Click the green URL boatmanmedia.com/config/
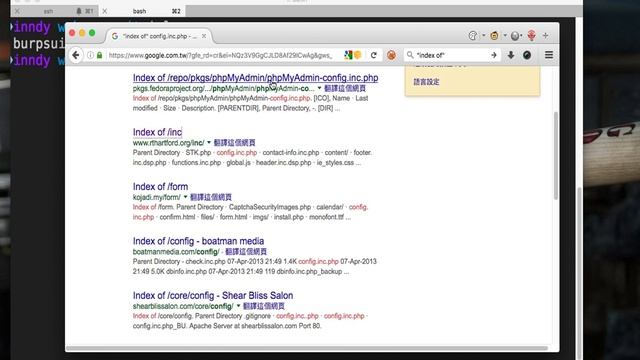Viewport: 640px width, 360px height. pyautogui.click(x=176, y=251)
